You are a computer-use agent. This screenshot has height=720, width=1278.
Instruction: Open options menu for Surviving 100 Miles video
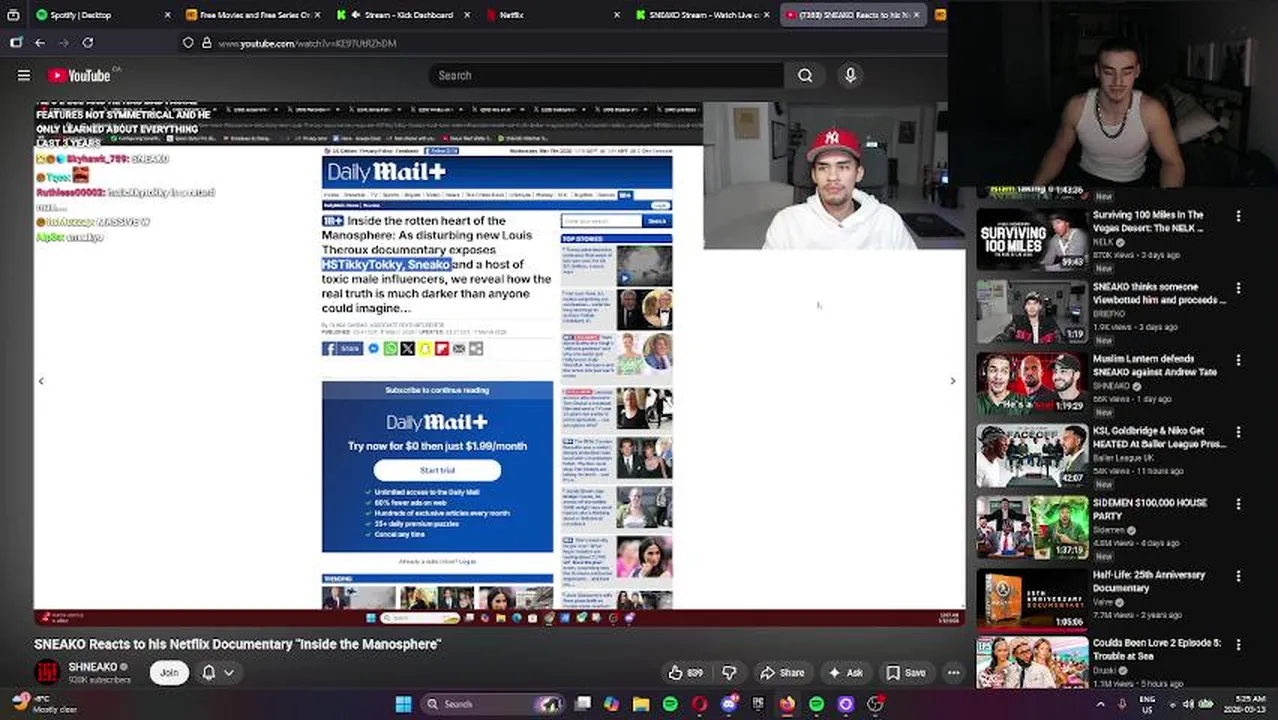(1238, 216)
